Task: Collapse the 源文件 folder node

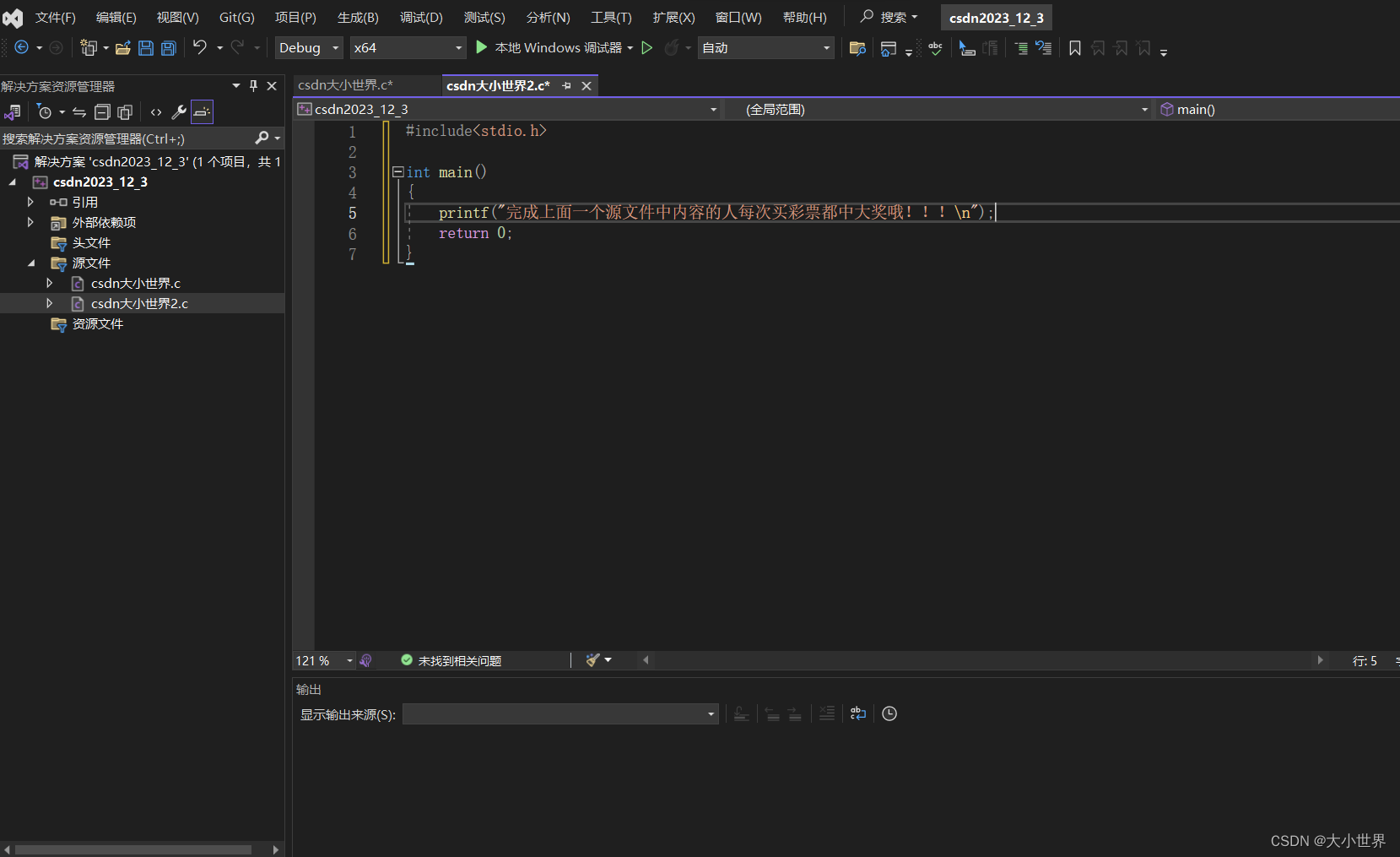Action: tap(31, 263)
